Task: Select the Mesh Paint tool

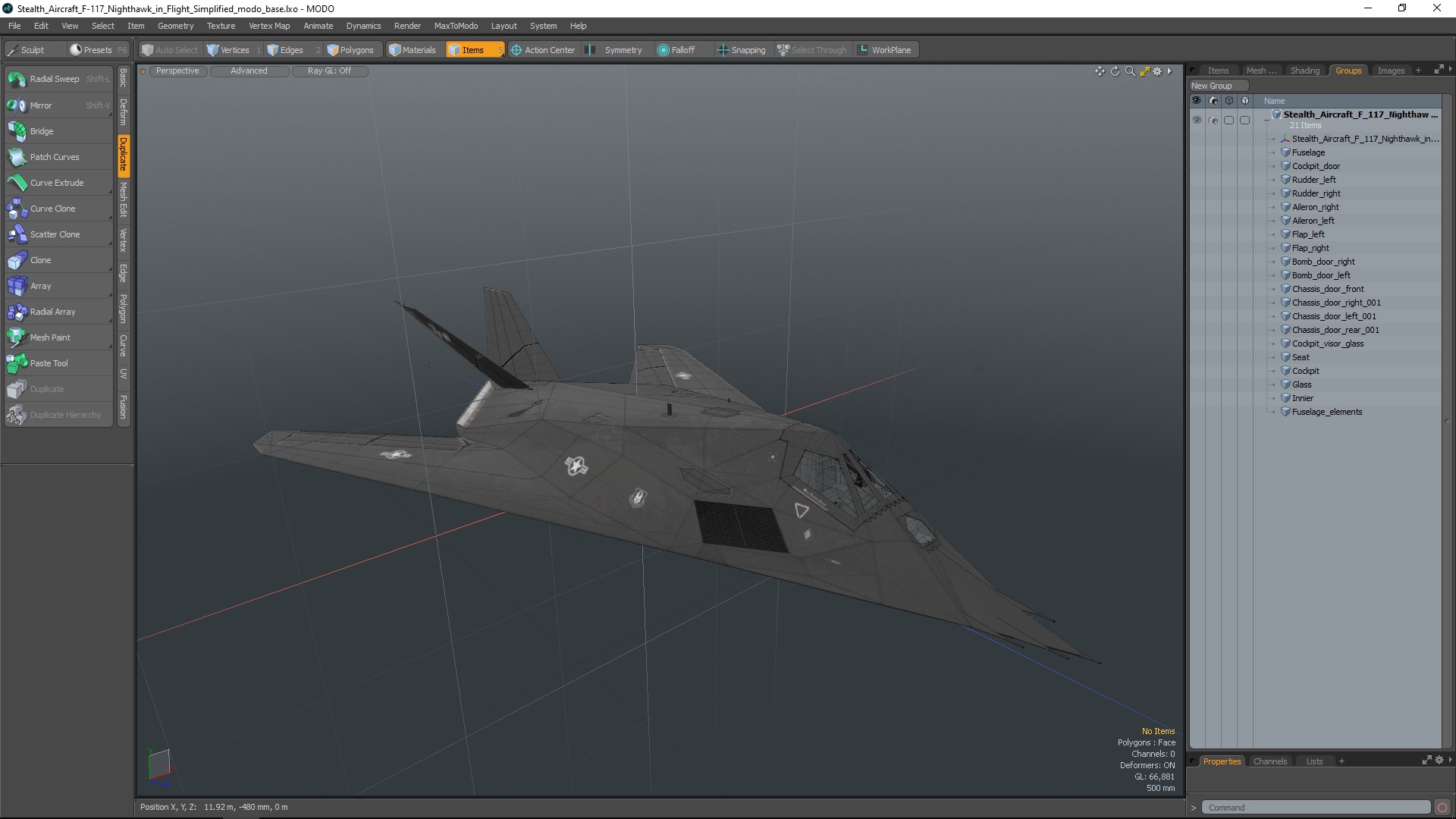Action: pyautogui.click(x=50, y=337)
